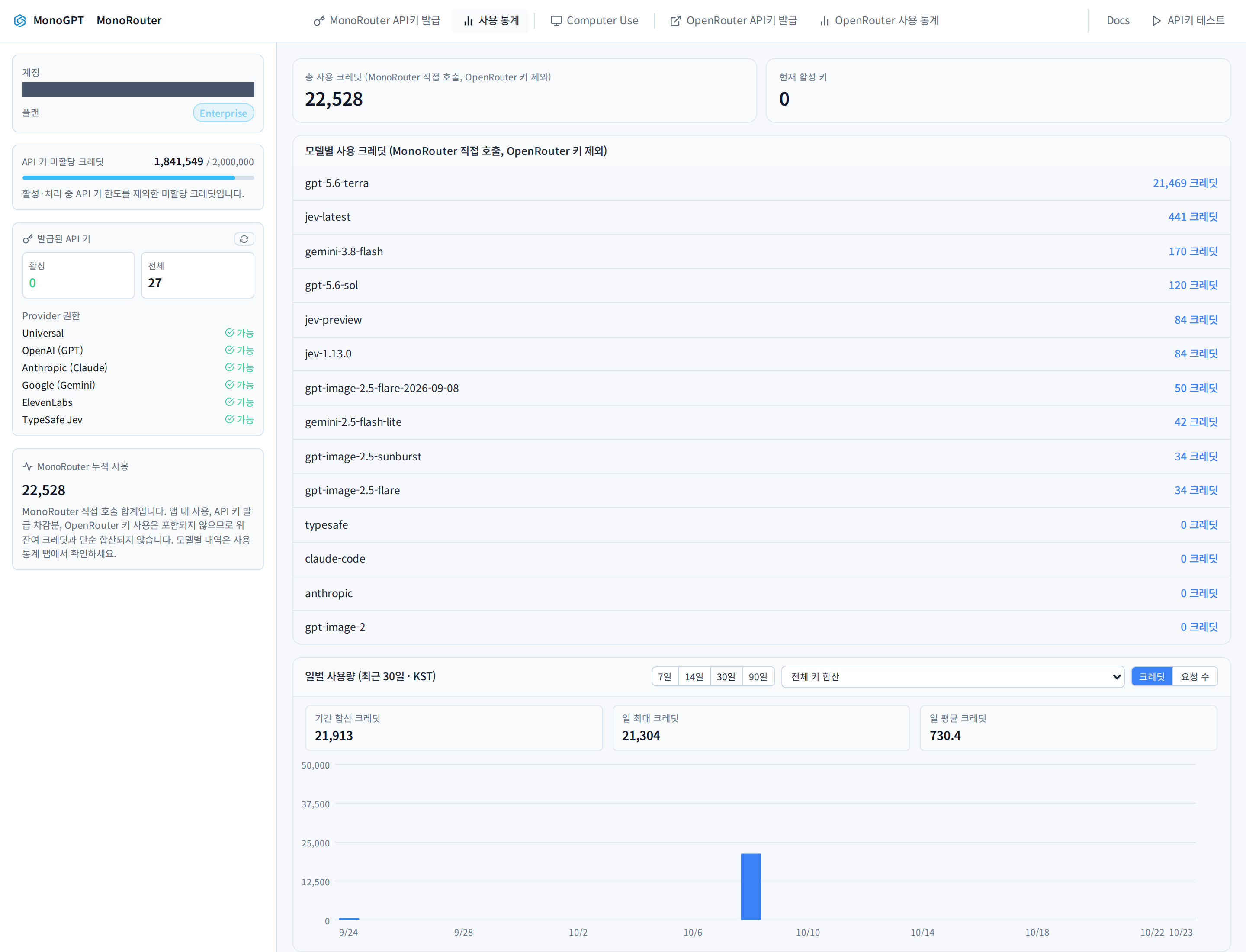Click the key icon beside MonoRouter API키 발급
The image size is (1246, 952).
point(319,21)
